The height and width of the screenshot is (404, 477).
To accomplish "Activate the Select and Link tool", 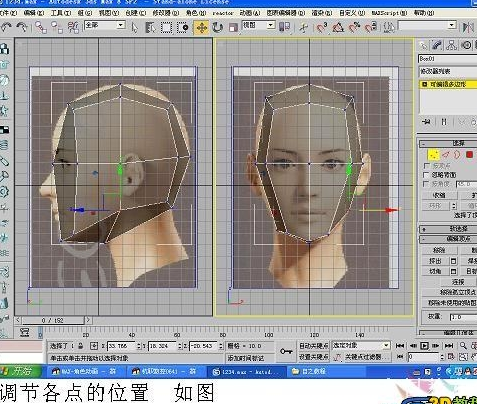I will pyautogui.click(x=40, y=27).
